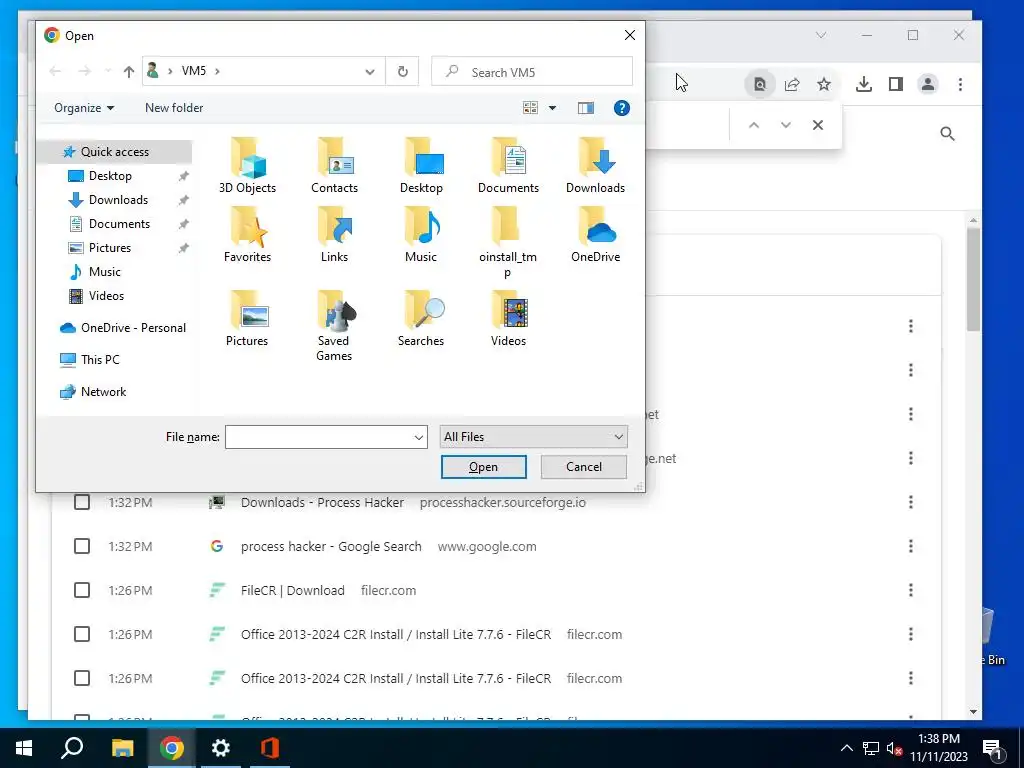Select the oinstall_tmp folder
This screenshot has height=768, width=1024.
508,242
